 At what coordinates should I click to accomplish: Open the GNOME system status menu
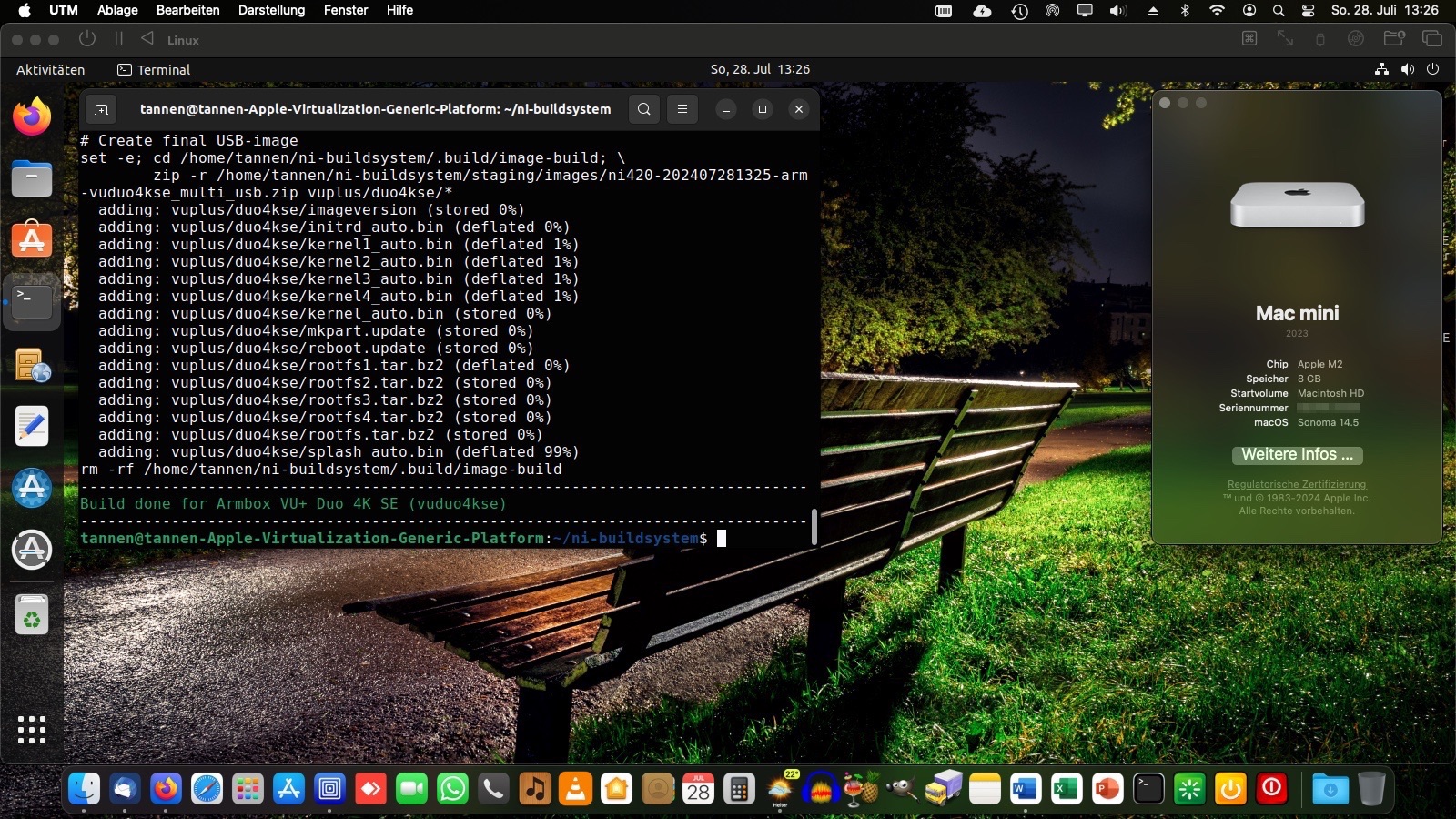pyautogui.click(x=1407, y=69)
